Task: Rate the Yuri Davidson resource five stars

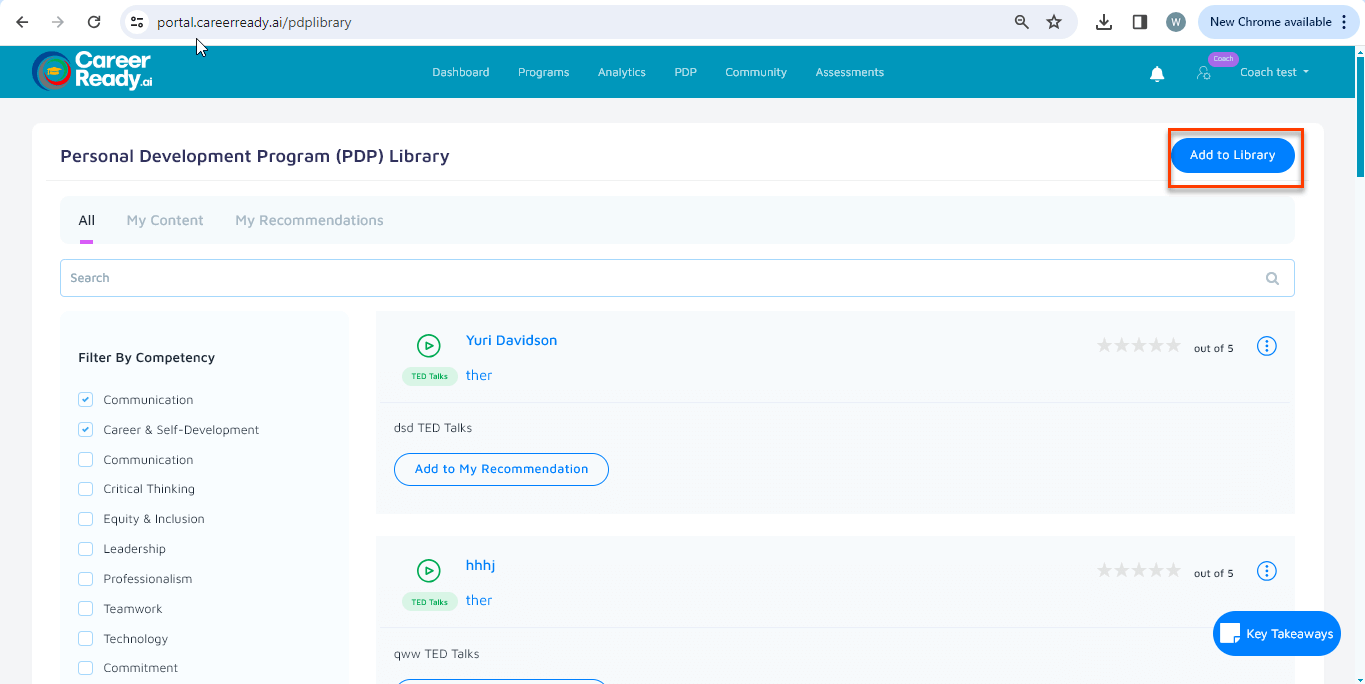Action: point(1172,344)
